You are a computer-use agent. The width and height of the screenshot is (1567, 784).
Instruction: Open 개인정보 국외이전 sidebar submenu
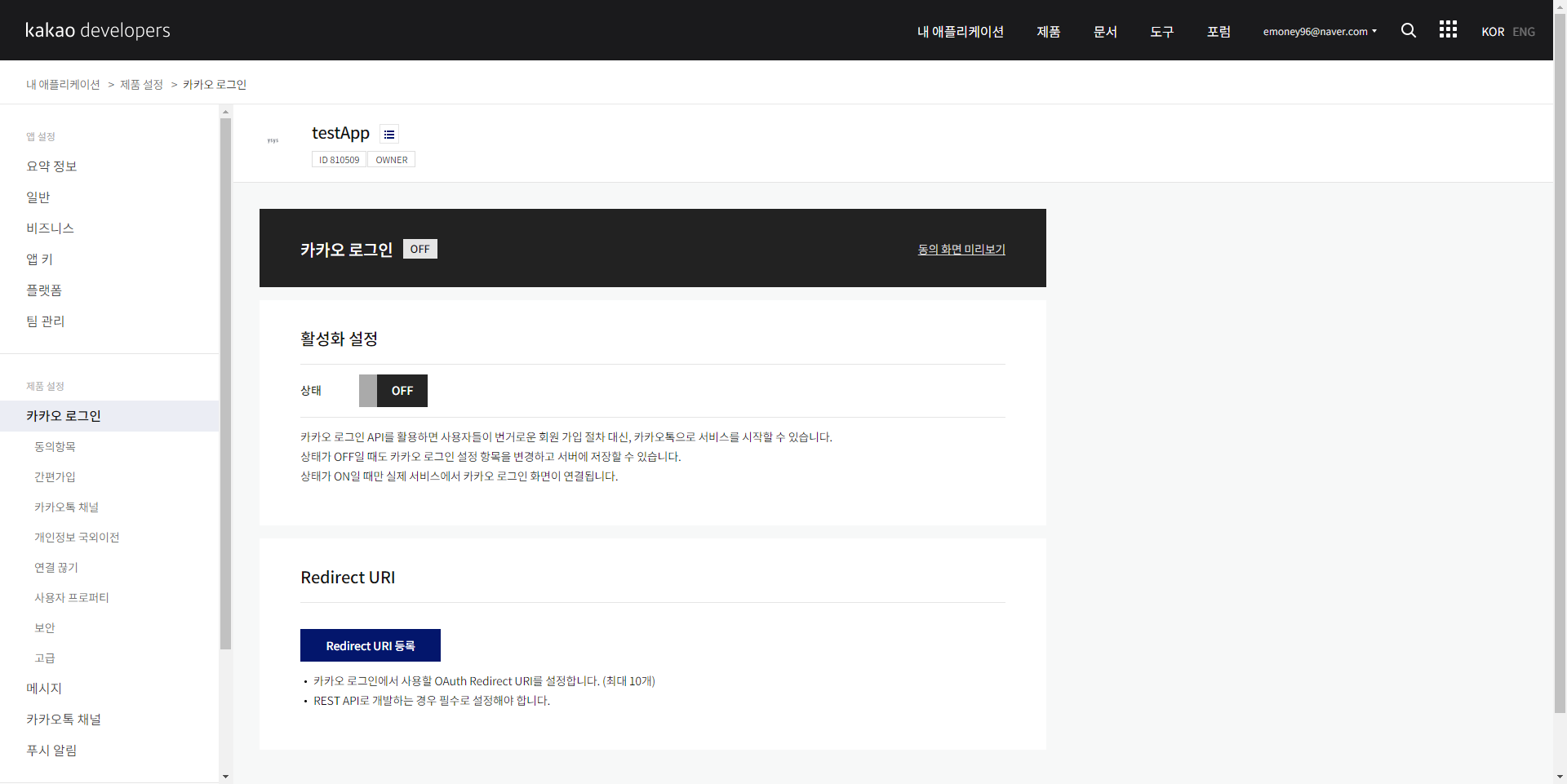[77, 537]
